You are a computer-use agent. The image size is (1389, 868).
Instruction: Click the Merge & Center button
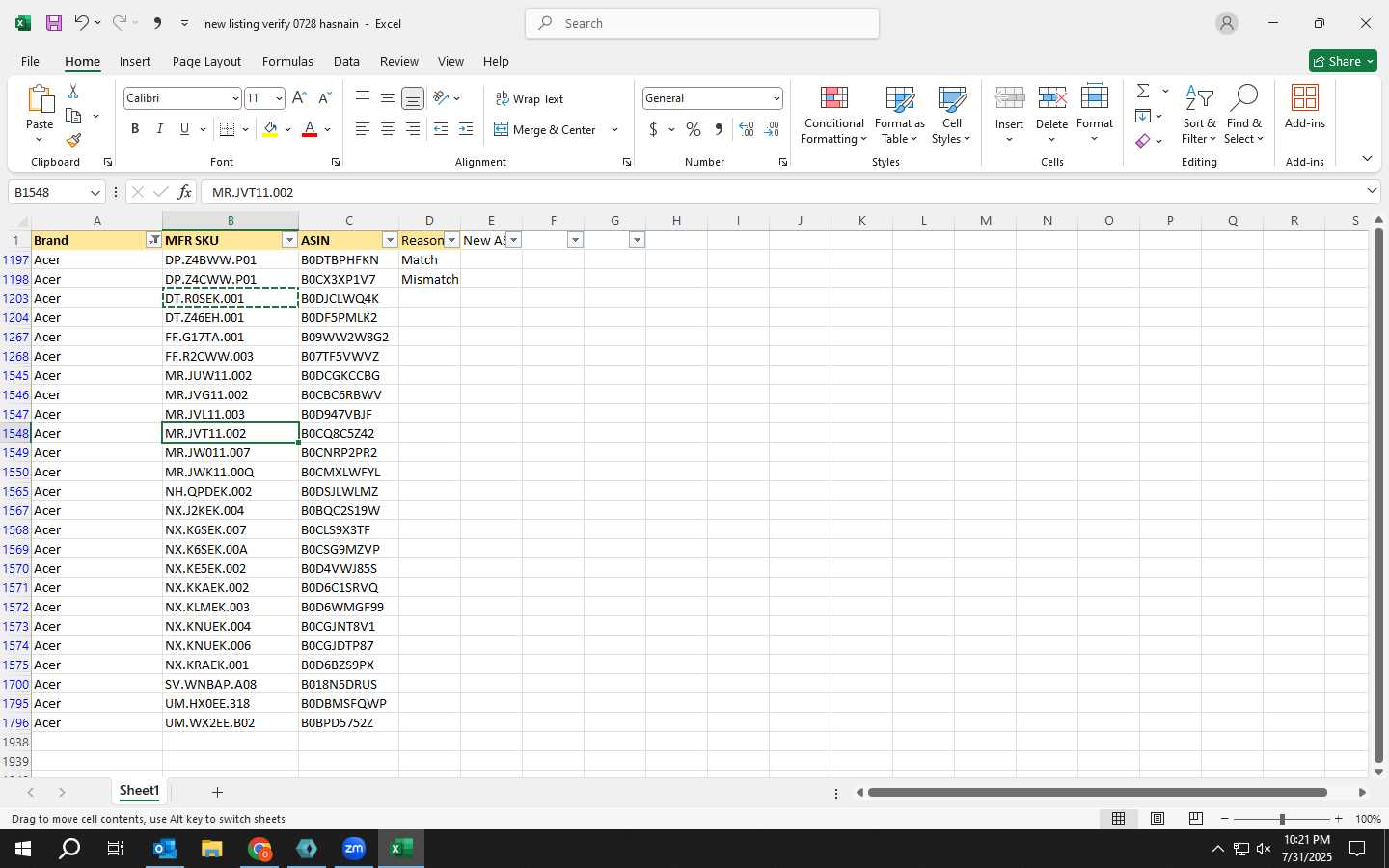tap(546, 129)
